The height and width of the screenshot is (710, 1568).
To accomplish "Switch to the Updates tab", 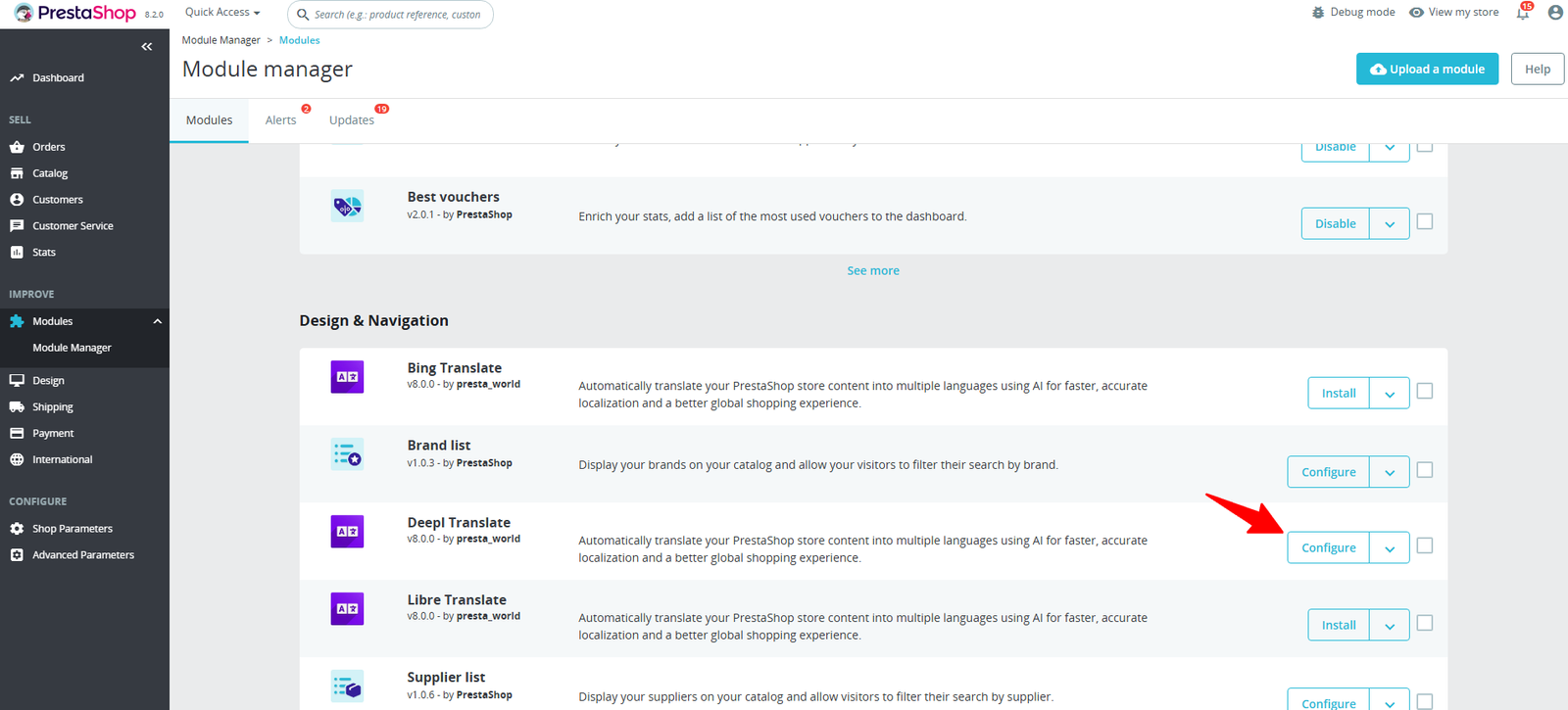I will point(351,120).
